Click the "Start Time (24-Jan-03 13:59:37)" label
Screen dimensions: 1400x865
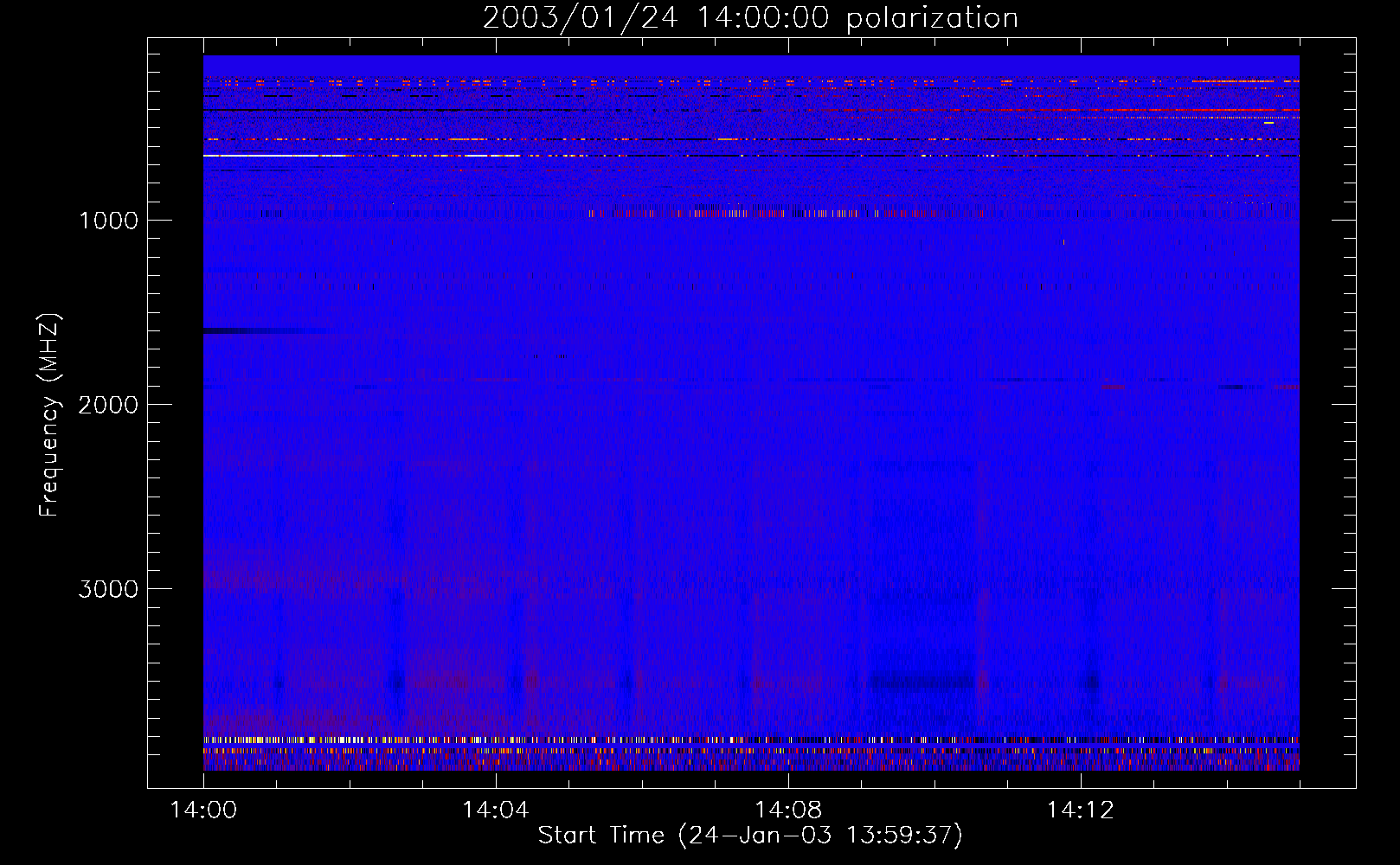(x=750, y=836)
